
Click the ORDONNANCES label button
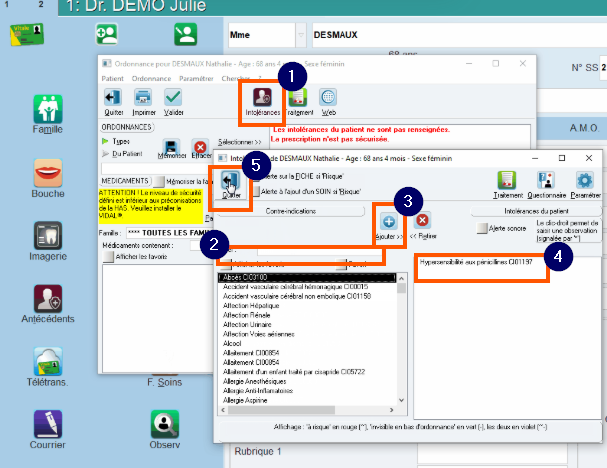[x=127, y=127]
